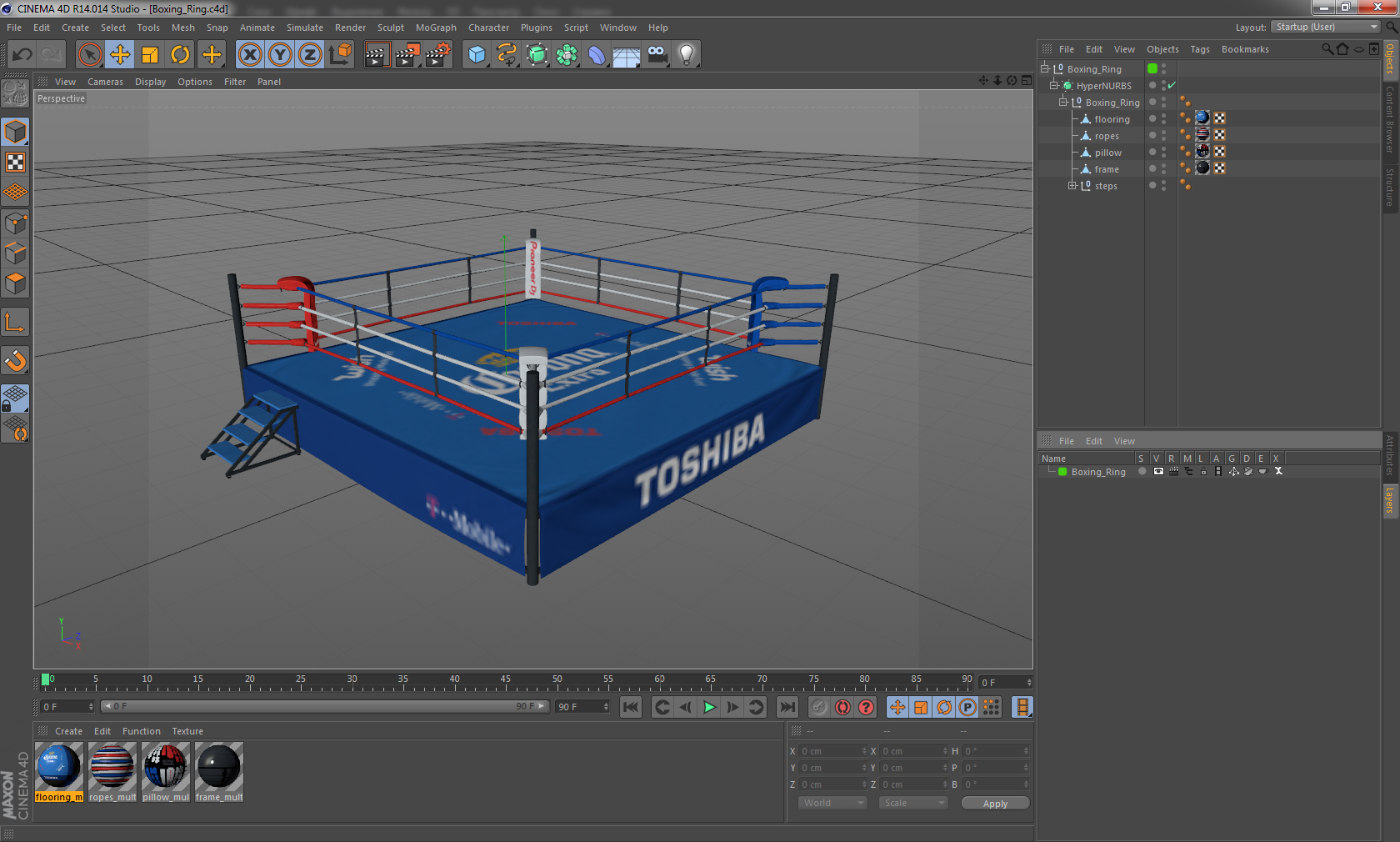The image size is (1400, 842).
Task: Open the Scale mode dropdown
Action: 913,803
